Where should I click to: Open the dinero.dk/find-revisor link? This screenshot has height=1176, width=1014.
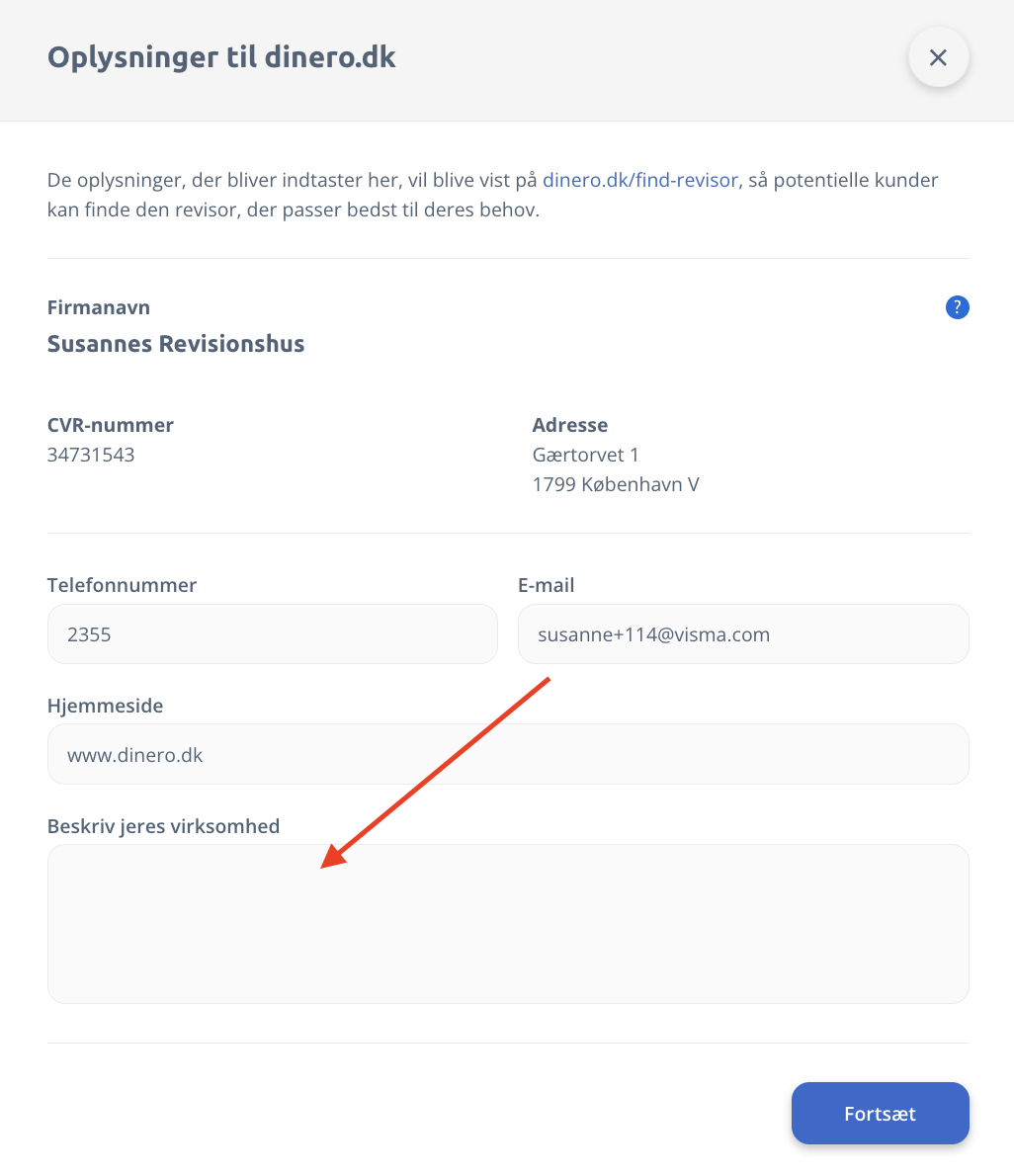[639, 180]
